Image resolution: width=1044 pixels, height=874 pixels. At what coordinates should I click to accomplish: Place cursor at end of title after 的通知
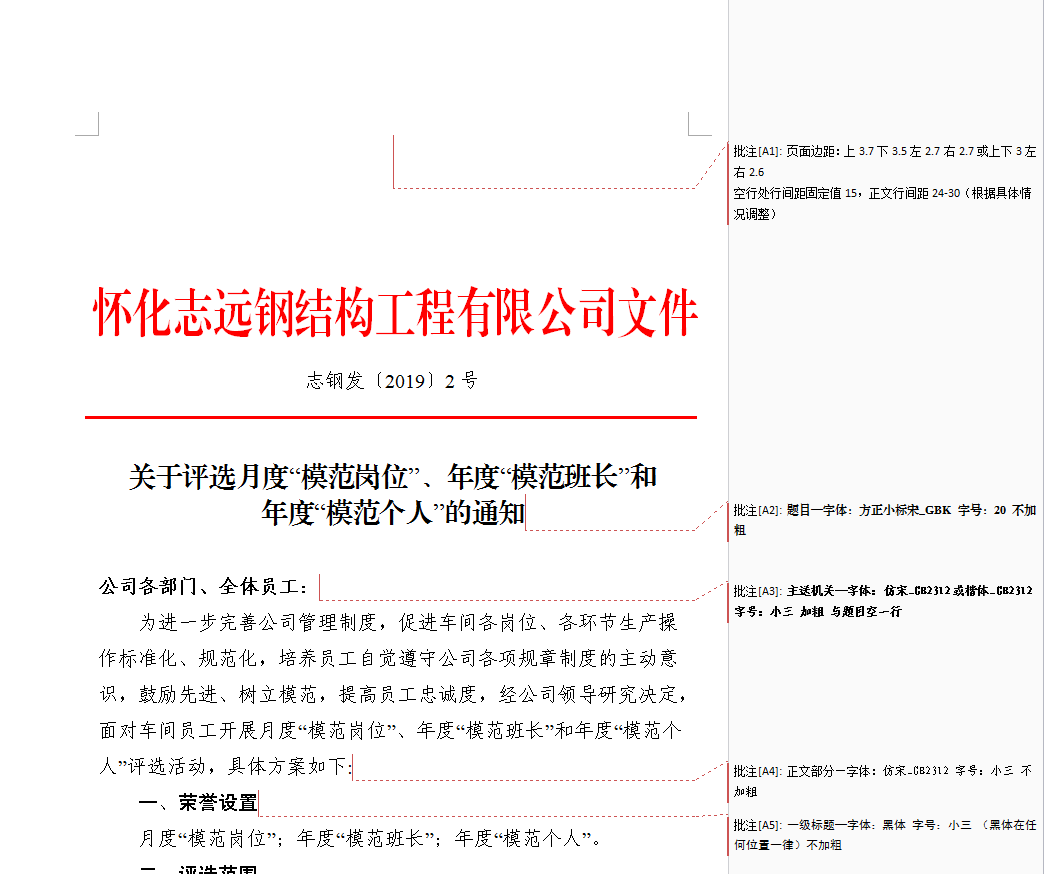coord(525,515)
